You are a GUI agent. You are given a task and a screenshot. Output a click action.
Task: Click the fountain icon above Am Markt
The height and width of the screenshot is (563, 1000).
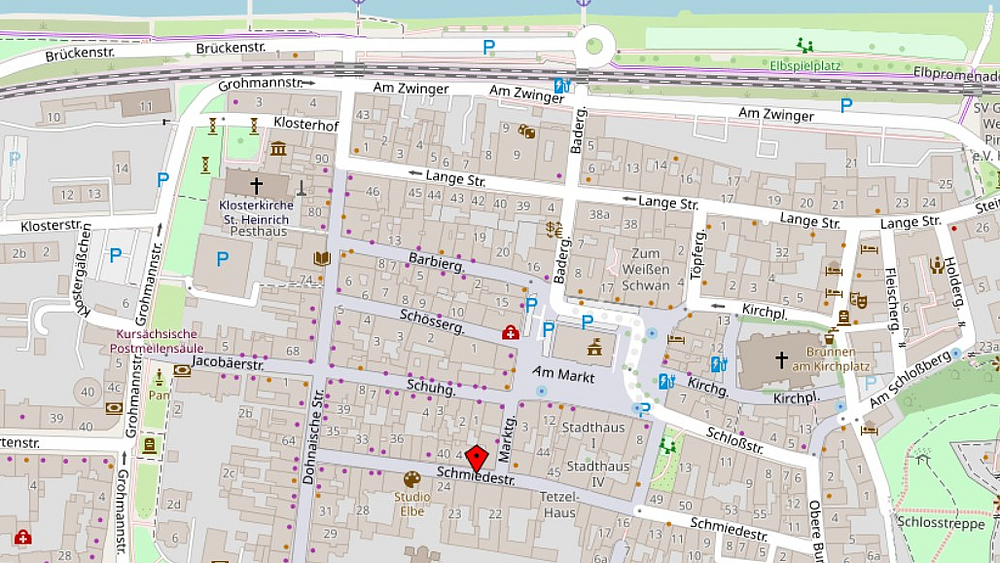pos(595,347)
